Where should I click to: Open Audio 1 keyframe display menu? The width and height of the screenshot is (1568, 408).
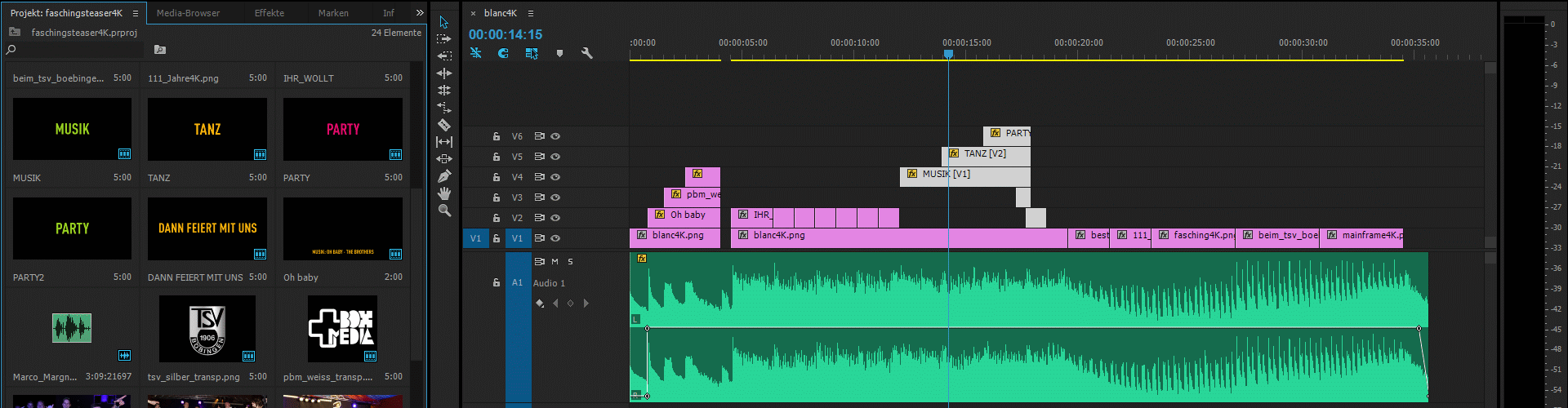540,304
